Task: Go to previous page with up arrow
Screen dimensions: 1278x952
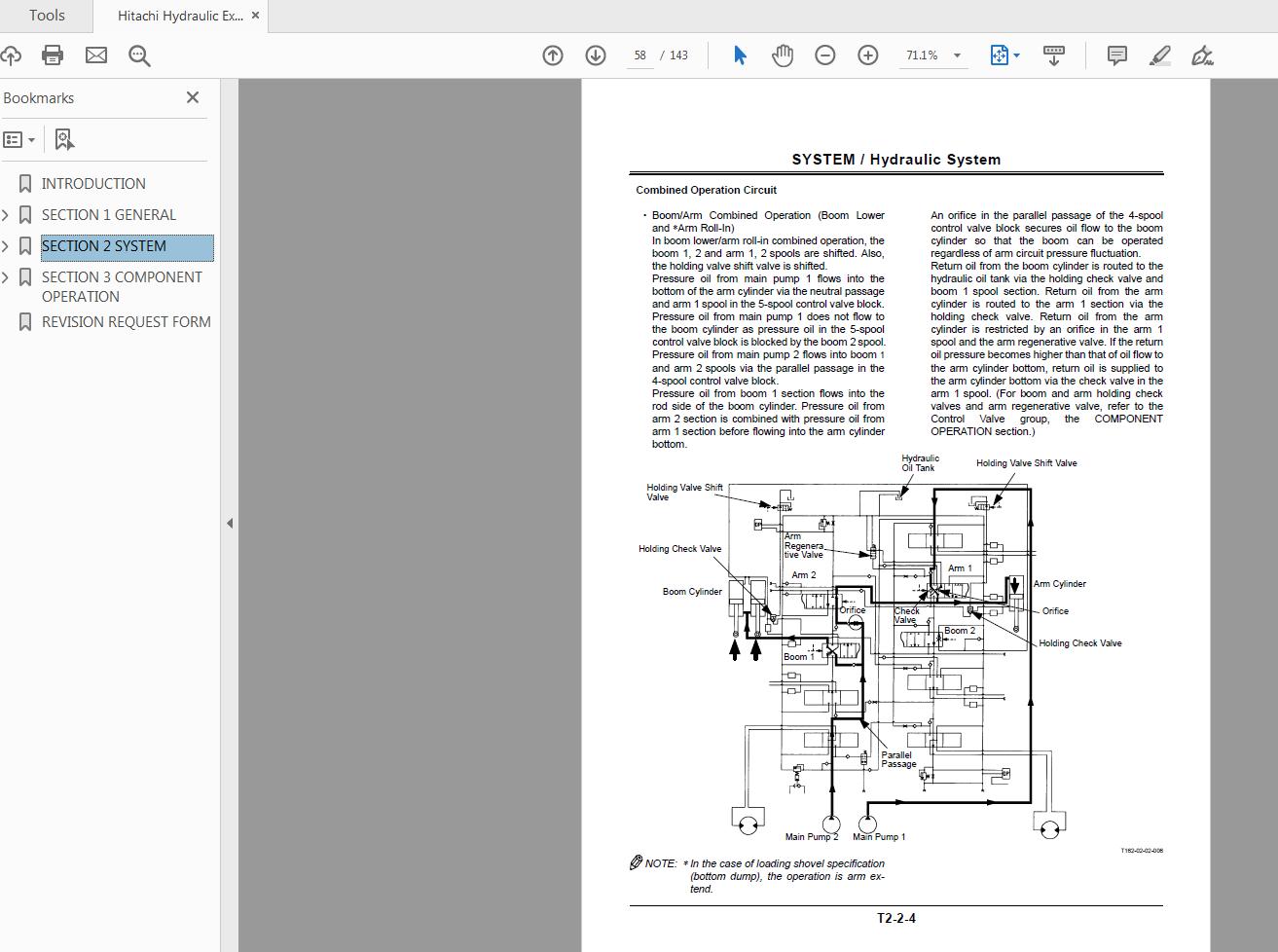Action: tap(553, 55)
